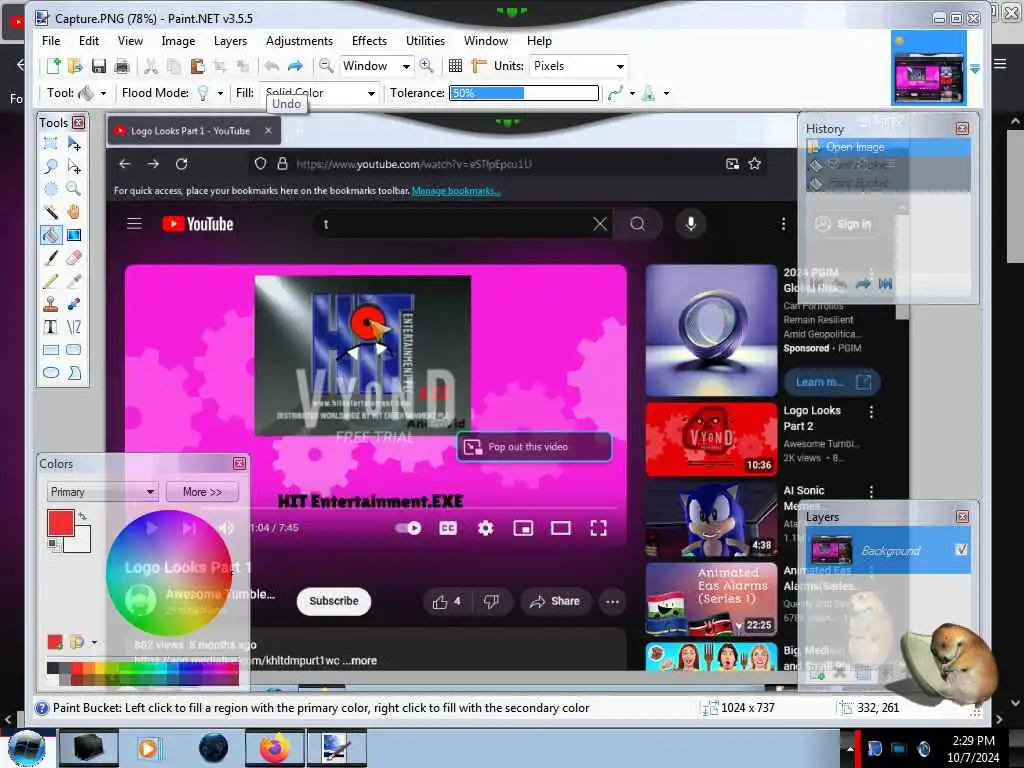Image resolution: width=1024 pixels, height=768 pixels.
Task: Select the Rectangle Select tool
Action: click(50, 143)
